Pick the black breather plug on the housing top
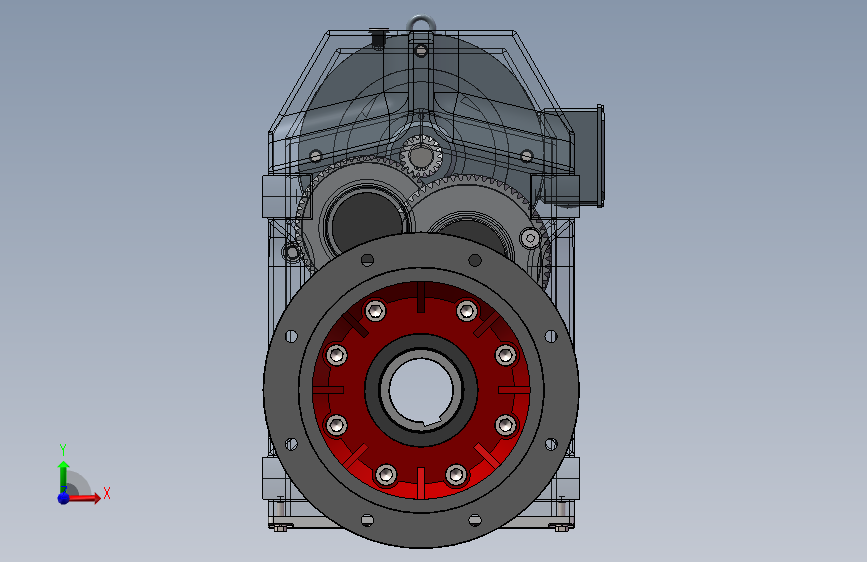This screenshot has width=867, height=562. click(379, 37)
